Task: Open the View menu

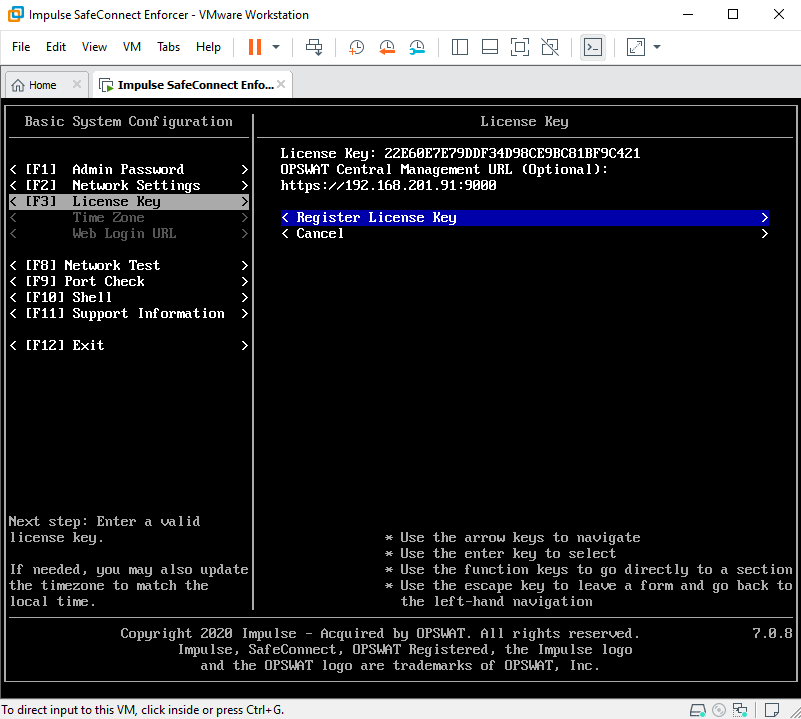Action: point(95,47)
